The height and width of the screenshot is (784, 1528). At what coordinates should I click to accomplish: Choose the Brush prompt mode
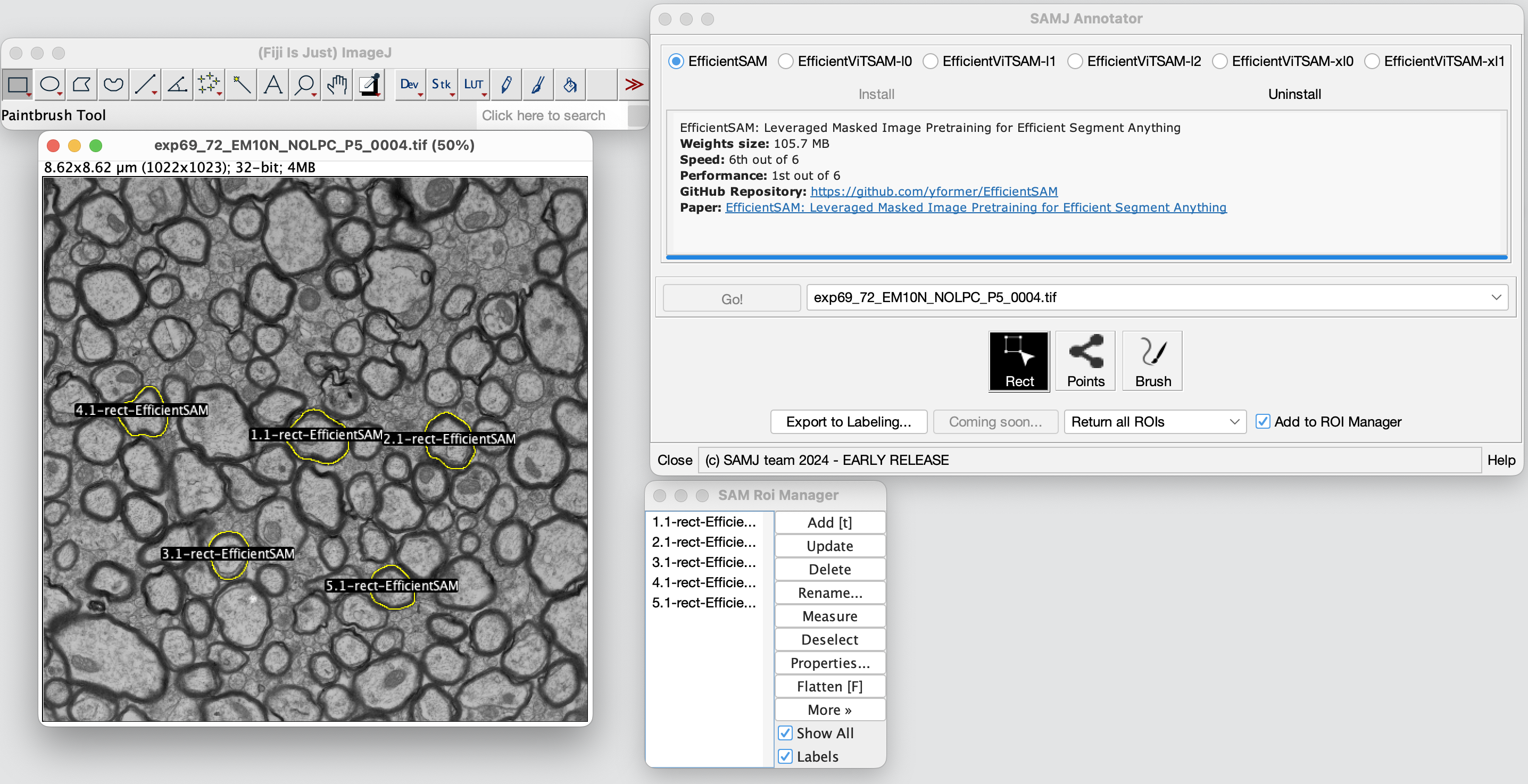tap(1152, 361)
